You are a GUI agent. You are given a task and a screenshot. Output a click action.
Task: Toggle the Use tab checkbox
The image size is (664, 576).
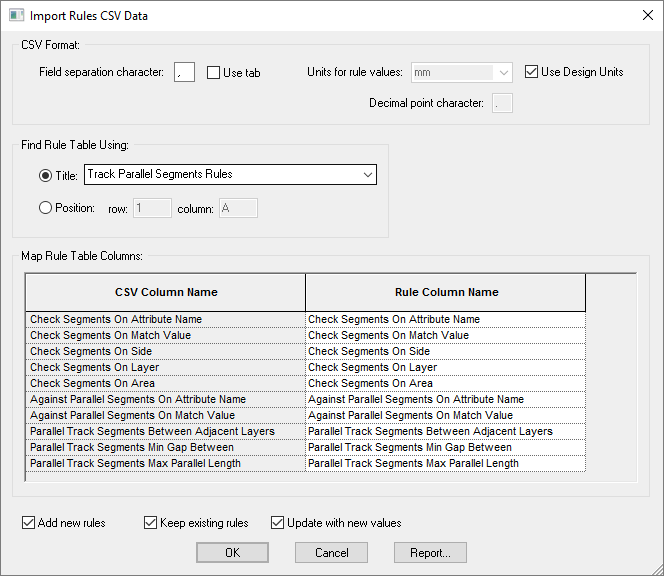(x=214, y=73)
